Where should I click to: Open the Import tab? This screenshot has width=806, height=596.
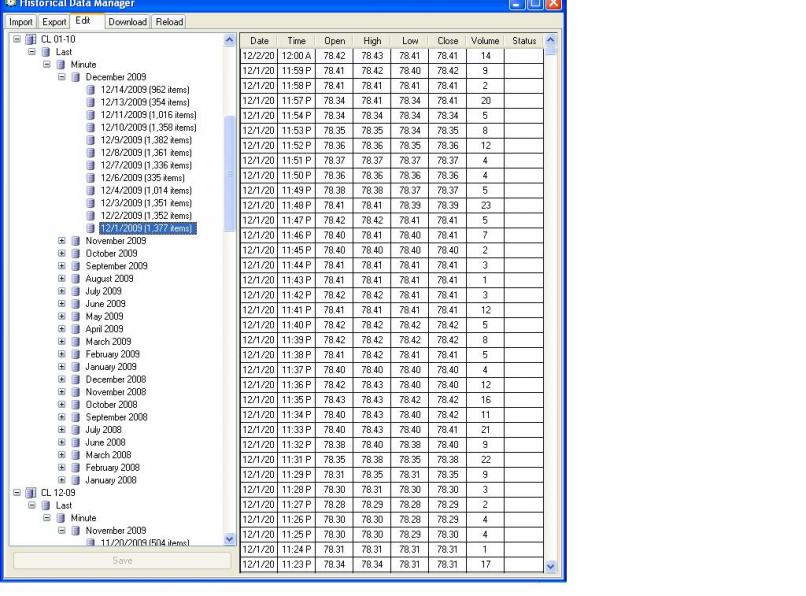click(21, 22)
